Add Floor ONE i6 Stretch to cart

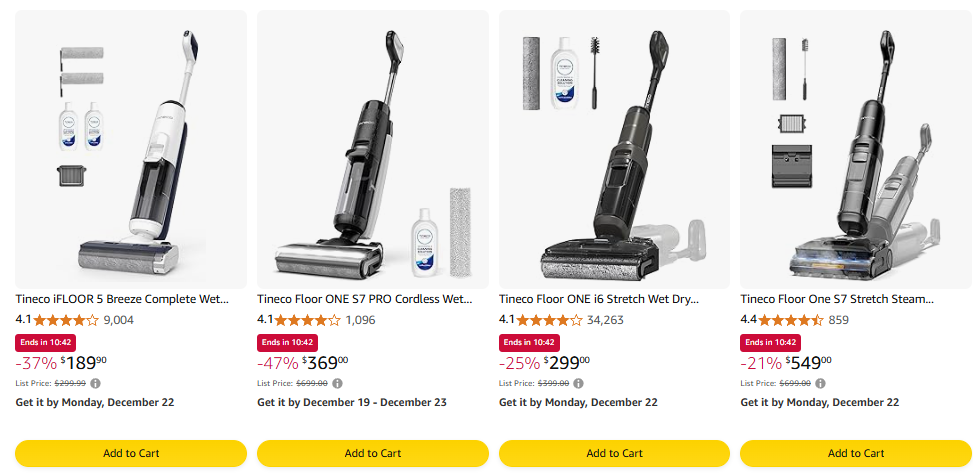point(614,453)
